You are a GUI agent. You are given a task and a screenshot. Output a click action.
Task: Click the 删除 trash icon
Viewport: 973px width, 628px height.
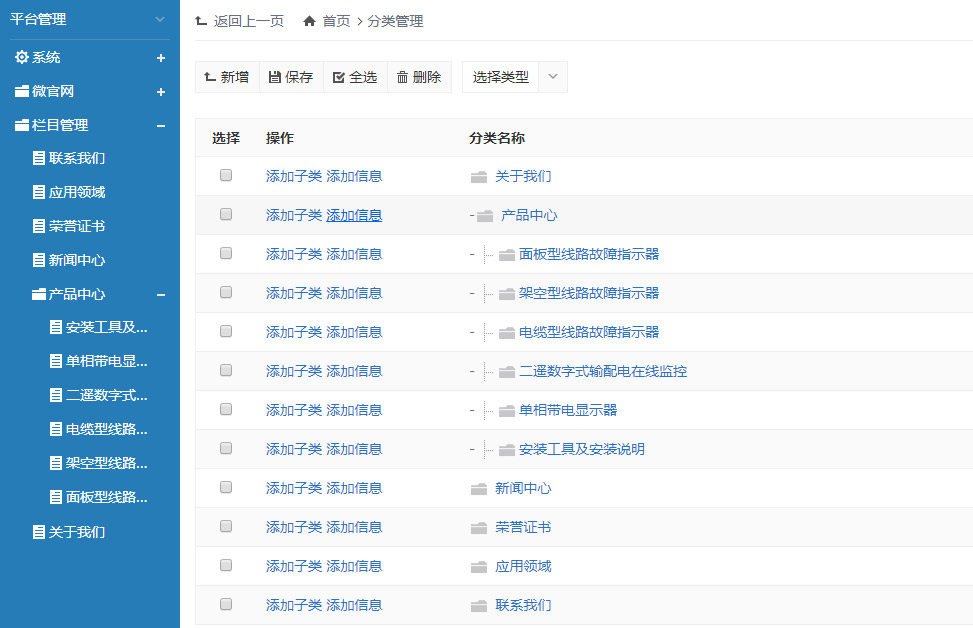pyautogui.click(x=404, y=76)
